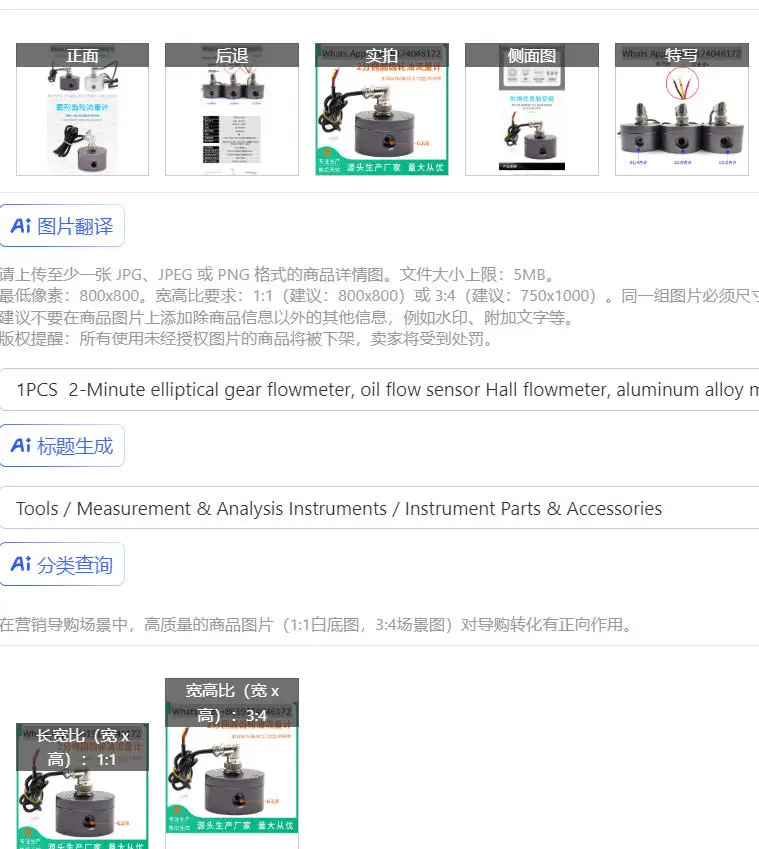Click the 侧面图 label on the fourth image
This screenshot has width=759, height=849.
pyautogui.click(x=532, y=55)
